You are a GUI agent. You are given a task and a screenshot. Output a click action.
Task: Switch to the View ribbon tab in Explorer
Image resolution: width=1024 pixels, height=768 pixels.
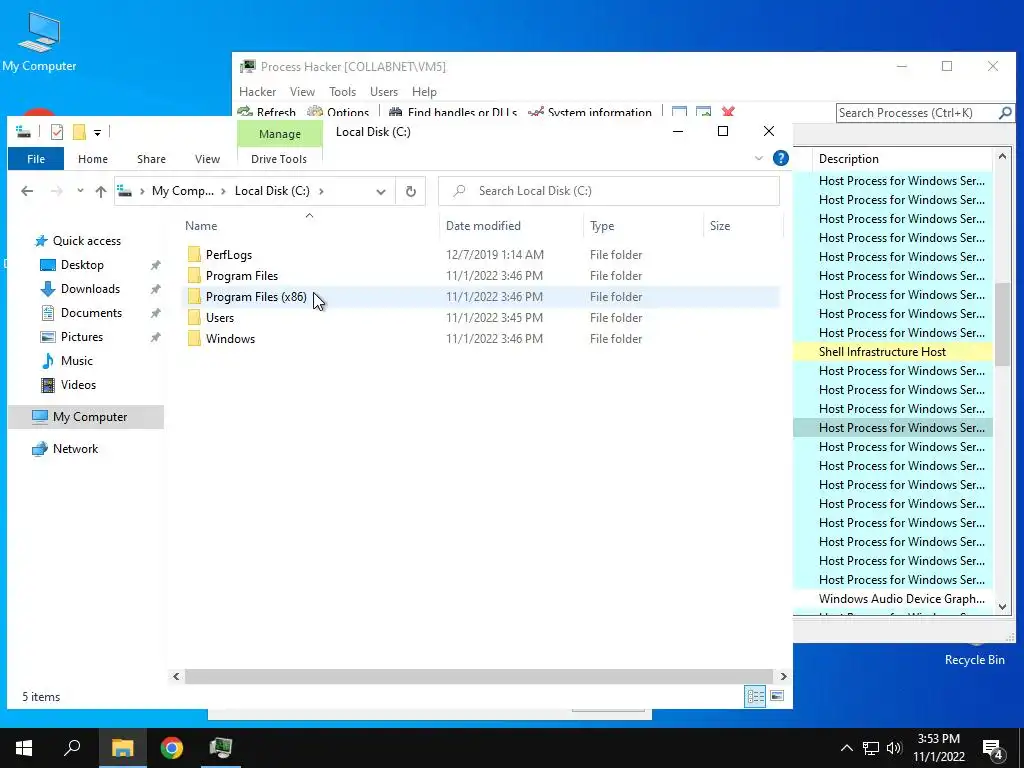[x=207, y=159]
